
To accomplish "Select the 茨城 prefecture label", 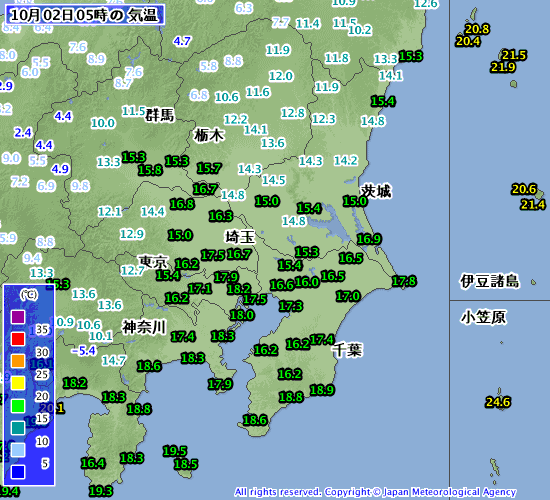I will coord(376,192).
